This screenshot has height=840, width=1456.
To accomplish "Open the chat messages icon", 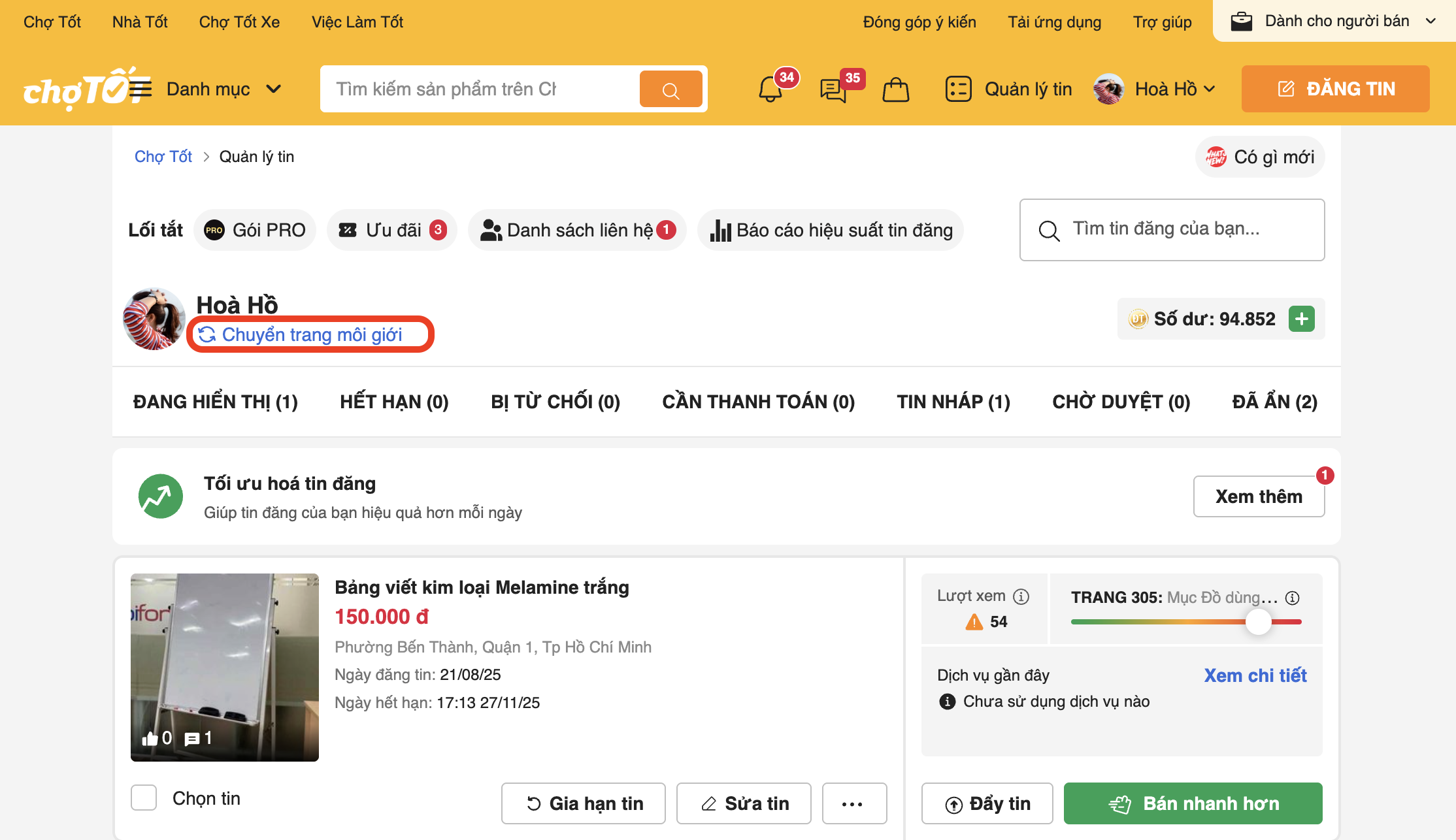I will (x=833, y=89).
